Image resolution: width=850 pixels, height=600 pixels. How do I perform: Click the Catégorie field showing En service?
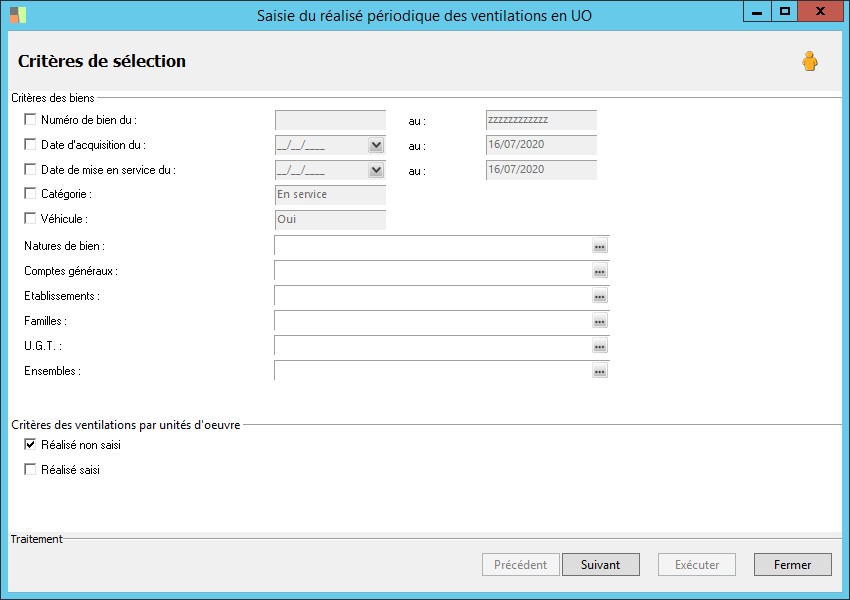coord(329,195)
